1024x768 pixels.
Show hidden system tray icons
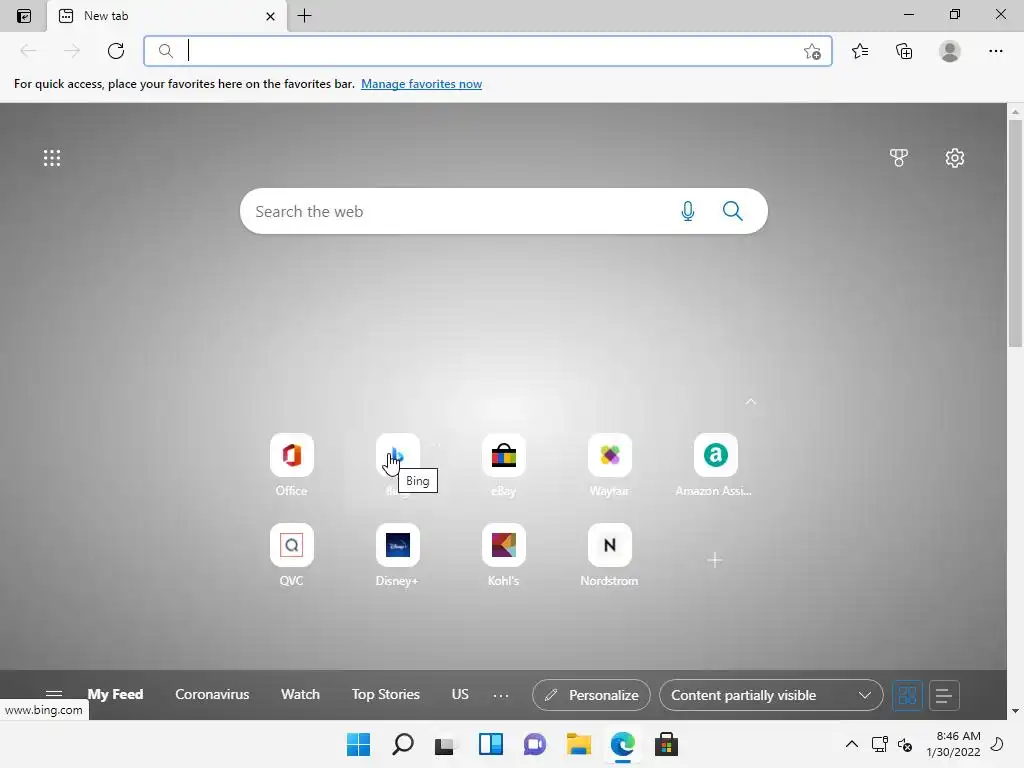[x=852, y=744]
